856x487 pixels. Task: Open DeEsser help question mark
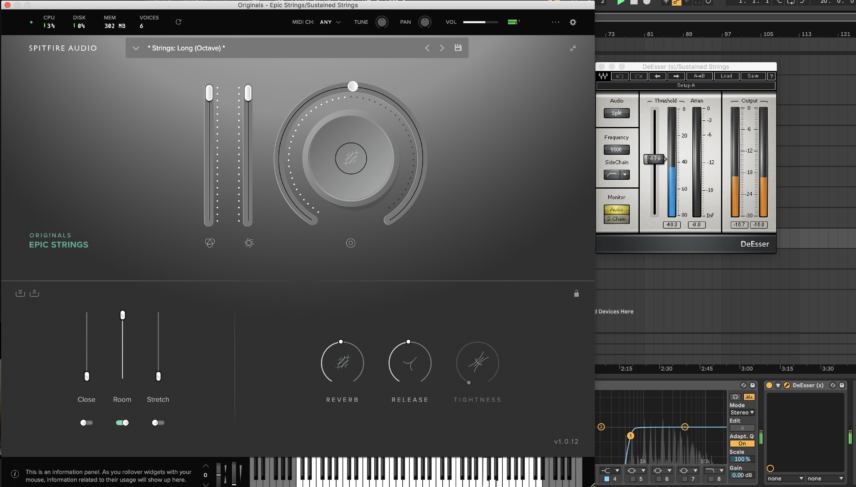[x=771, y=76]
